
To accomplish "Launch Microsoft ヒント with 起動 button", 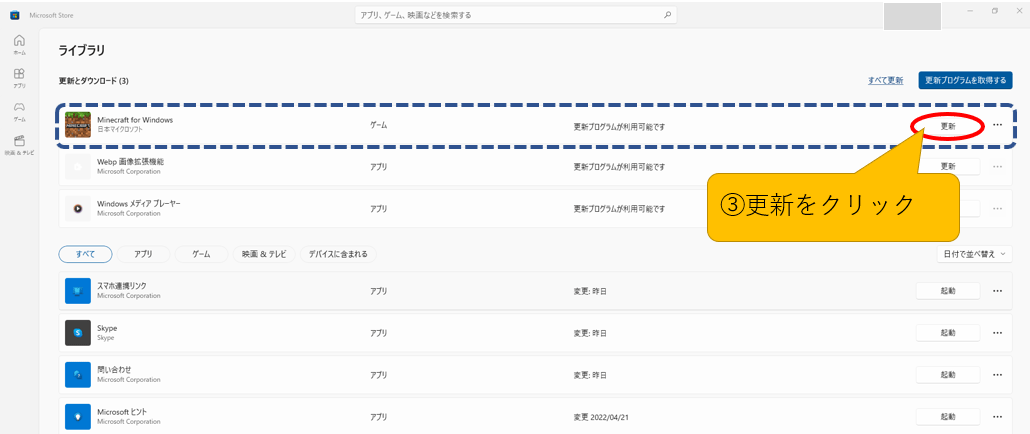I will (948, 416).
